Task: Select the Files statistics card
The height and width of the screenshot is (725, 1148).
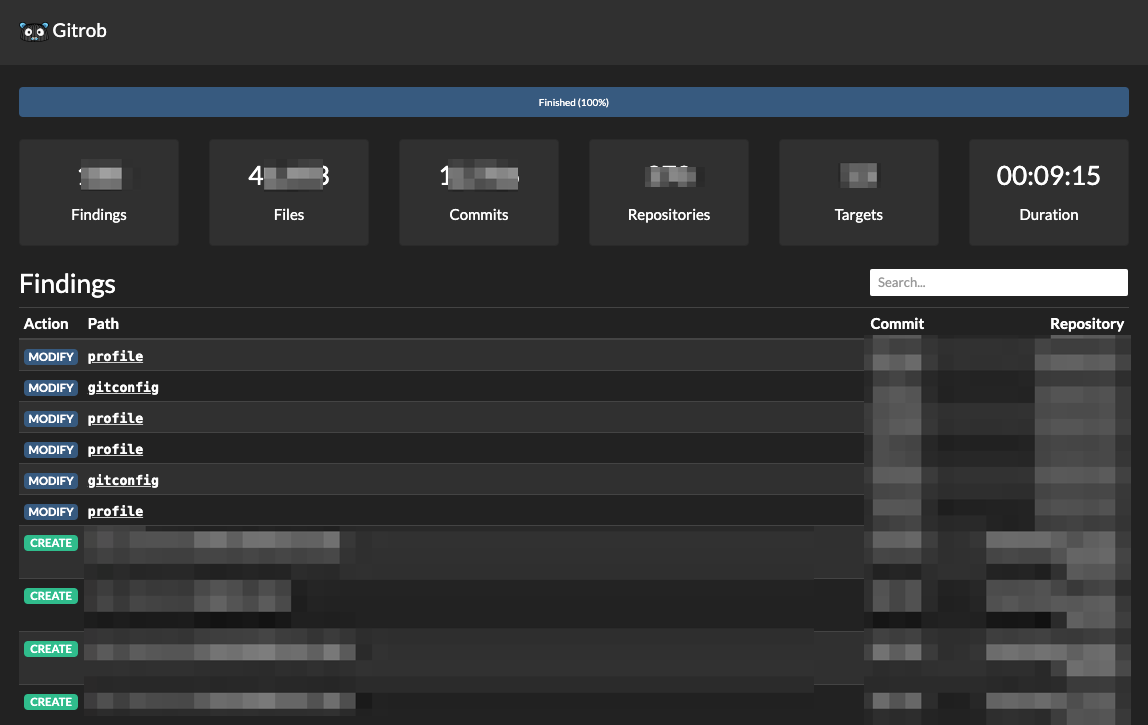Action: click(288, 193)
